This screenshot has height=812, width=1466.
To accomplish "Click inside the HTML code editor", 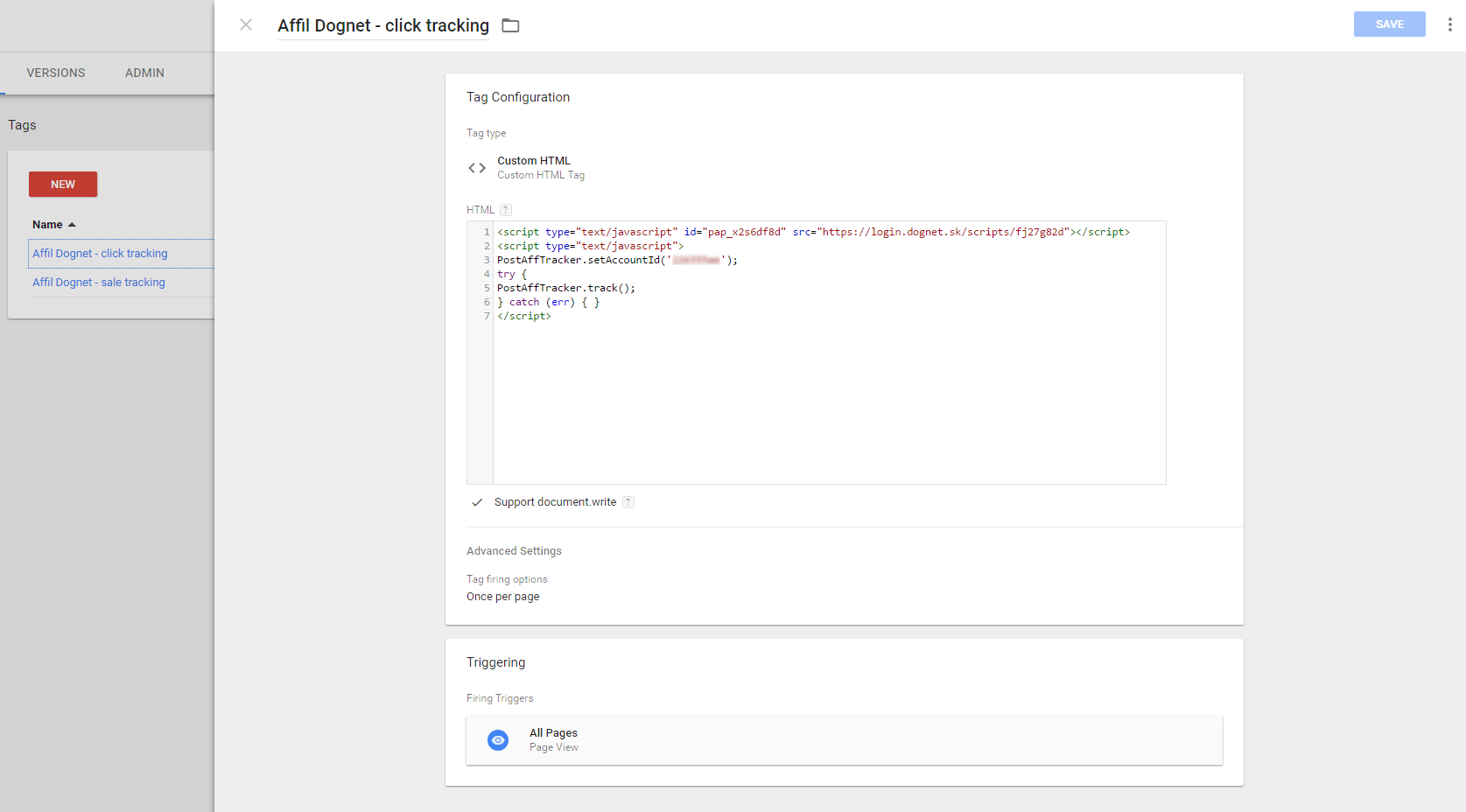I will (828, 394).
